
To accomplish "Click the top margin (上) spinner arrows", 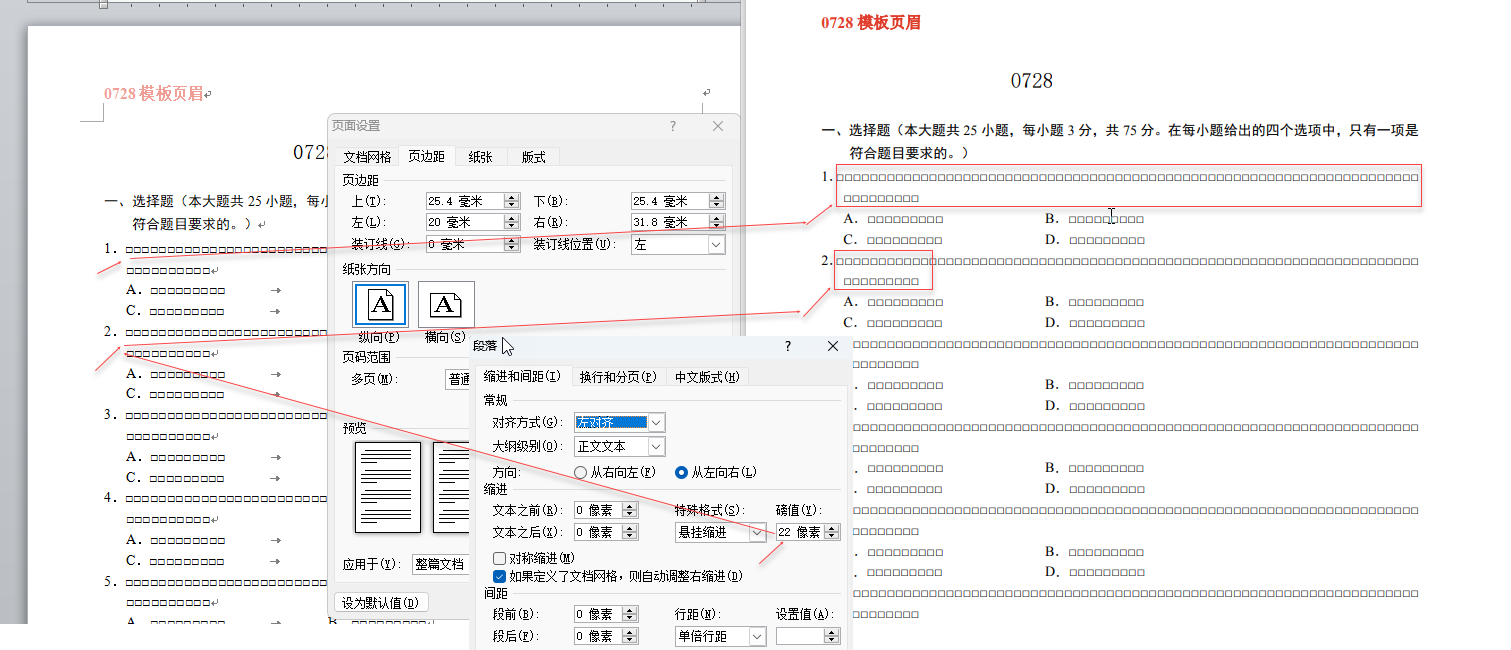I will [x=512, y=201].
